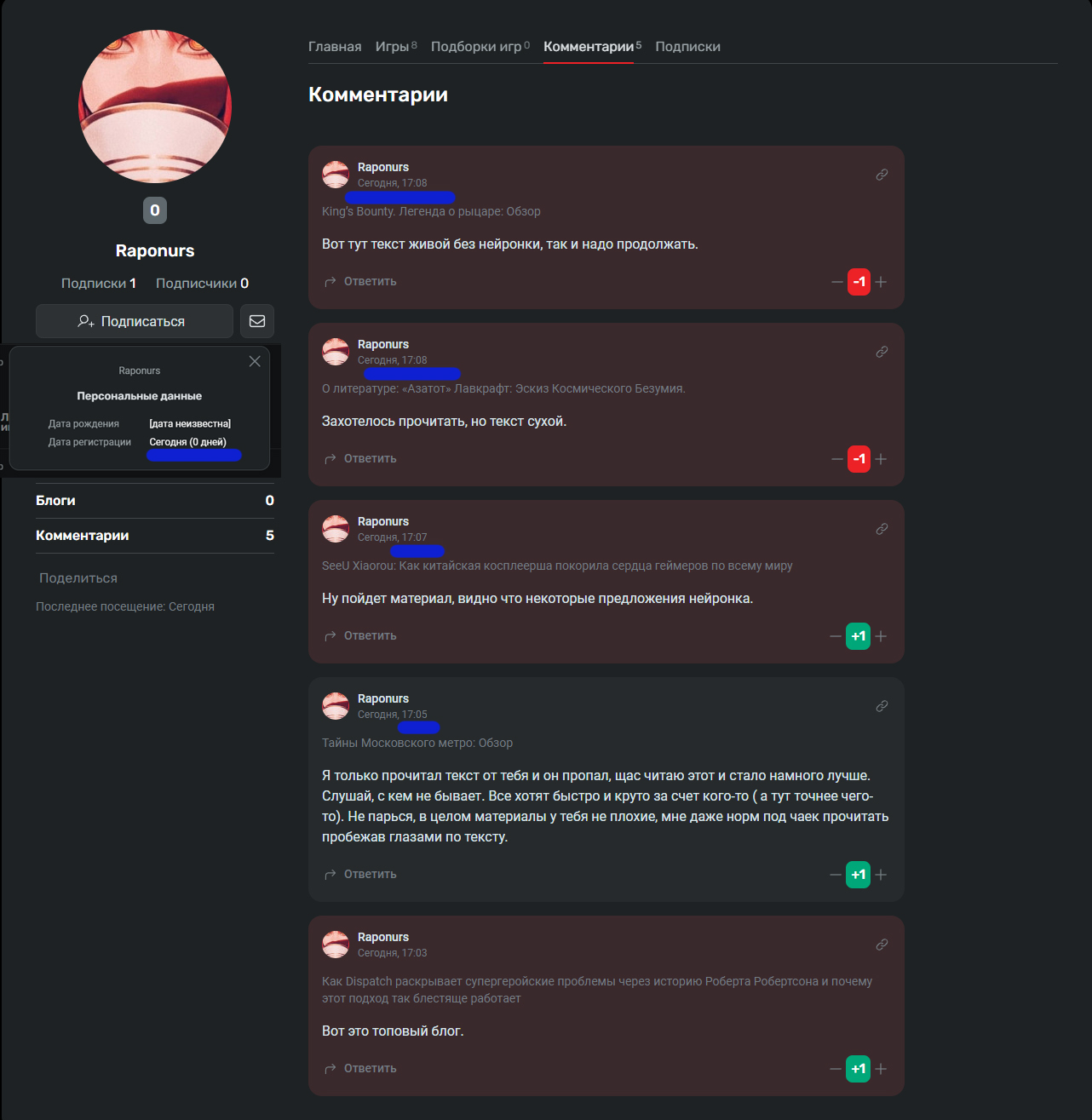The width and height of the screenshot is (1092, 1120).
Task: Open the envelope message icon button
Action: 257,321
